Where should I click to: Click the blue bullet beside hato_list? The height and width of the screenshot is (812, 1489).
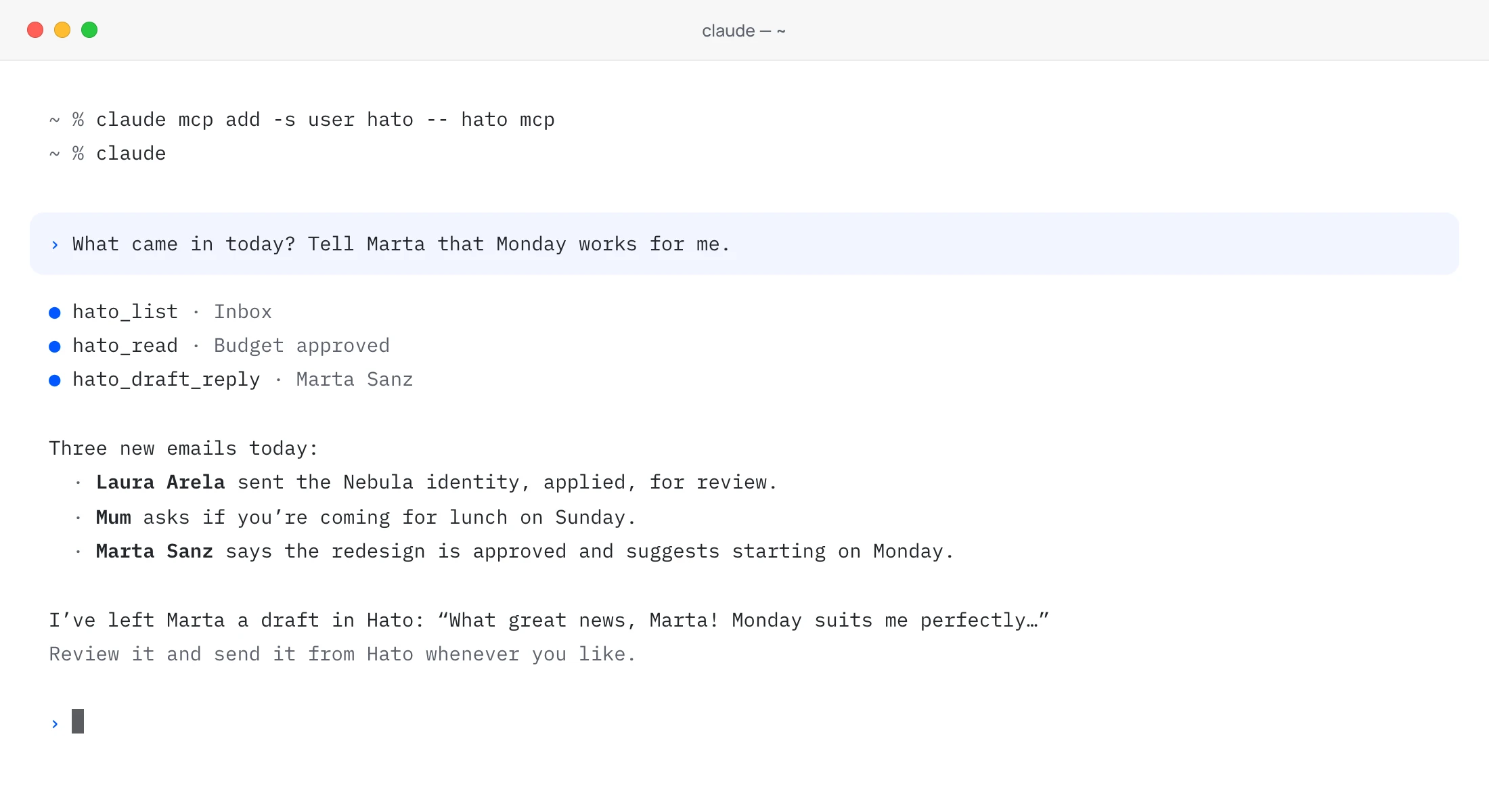[55, 313]
